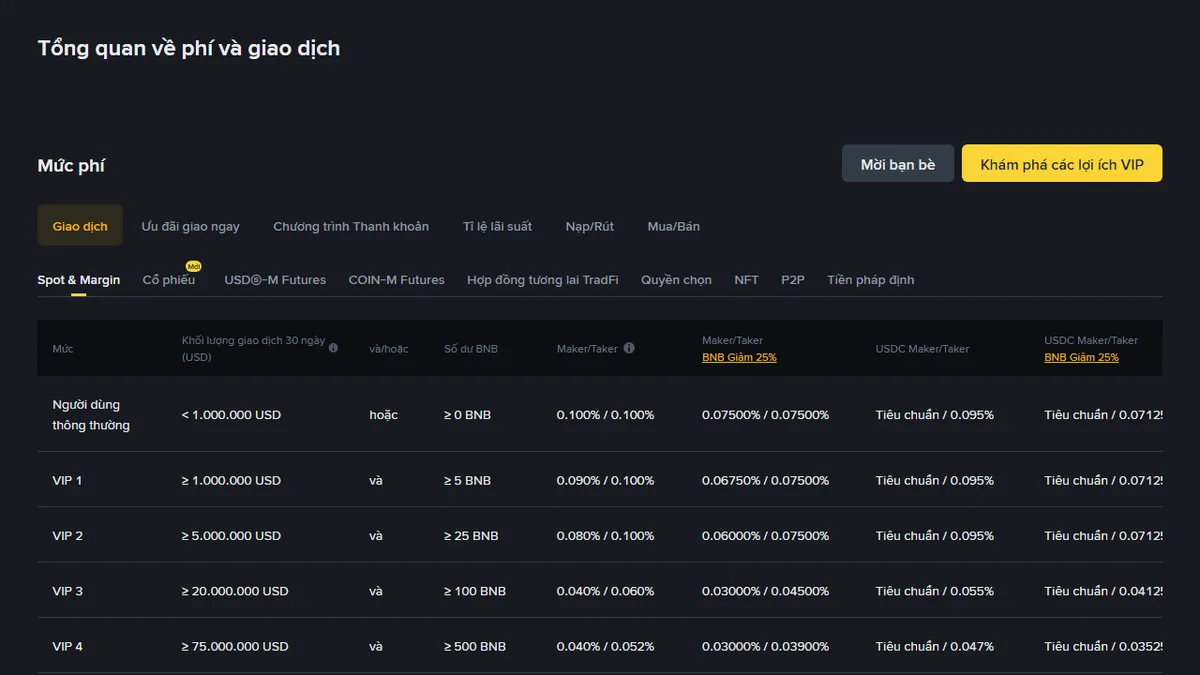
Task: Click info icon next to Khối lượng giao dịch 30 ngày
Action: (333, 348)
